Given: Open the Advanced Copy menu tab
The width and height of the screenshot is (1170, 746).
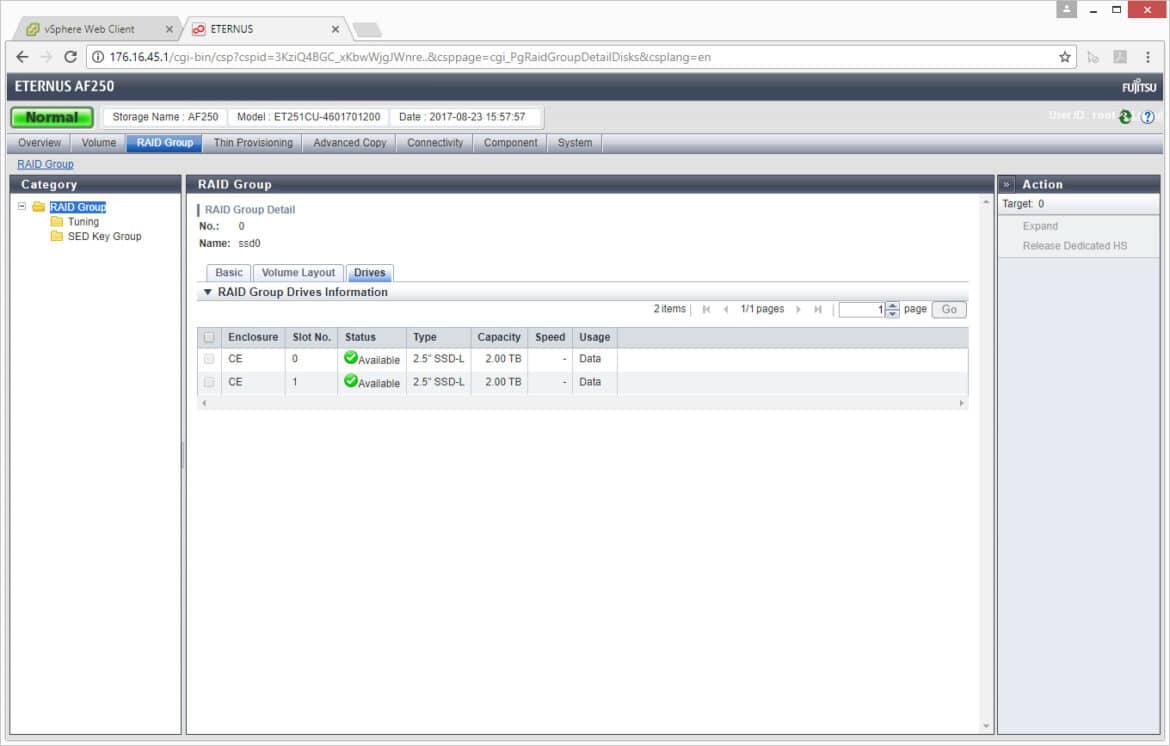Looking at the screenshot, I should (x=350, y=142).
